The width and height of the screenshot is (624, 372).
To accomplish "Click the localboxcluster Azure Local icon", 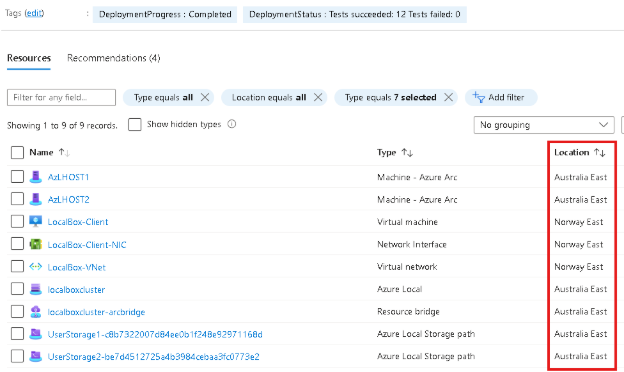I will (x=35, y=289).
